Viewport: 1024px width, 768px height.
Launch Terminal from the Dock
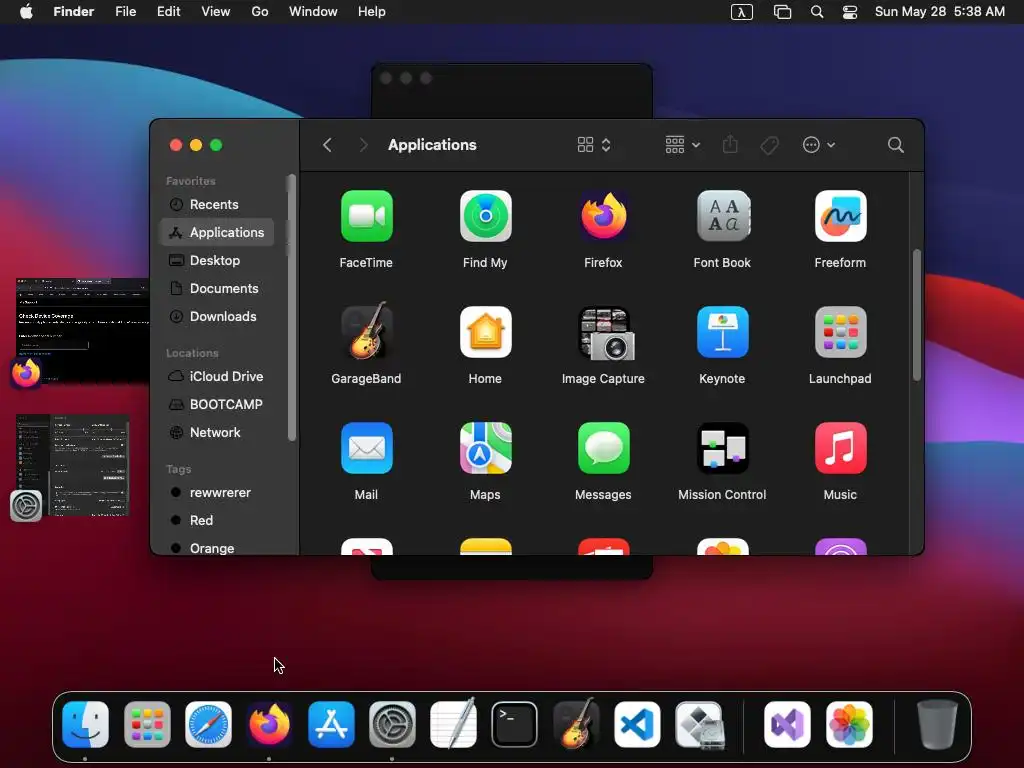[x=515, y=724]
